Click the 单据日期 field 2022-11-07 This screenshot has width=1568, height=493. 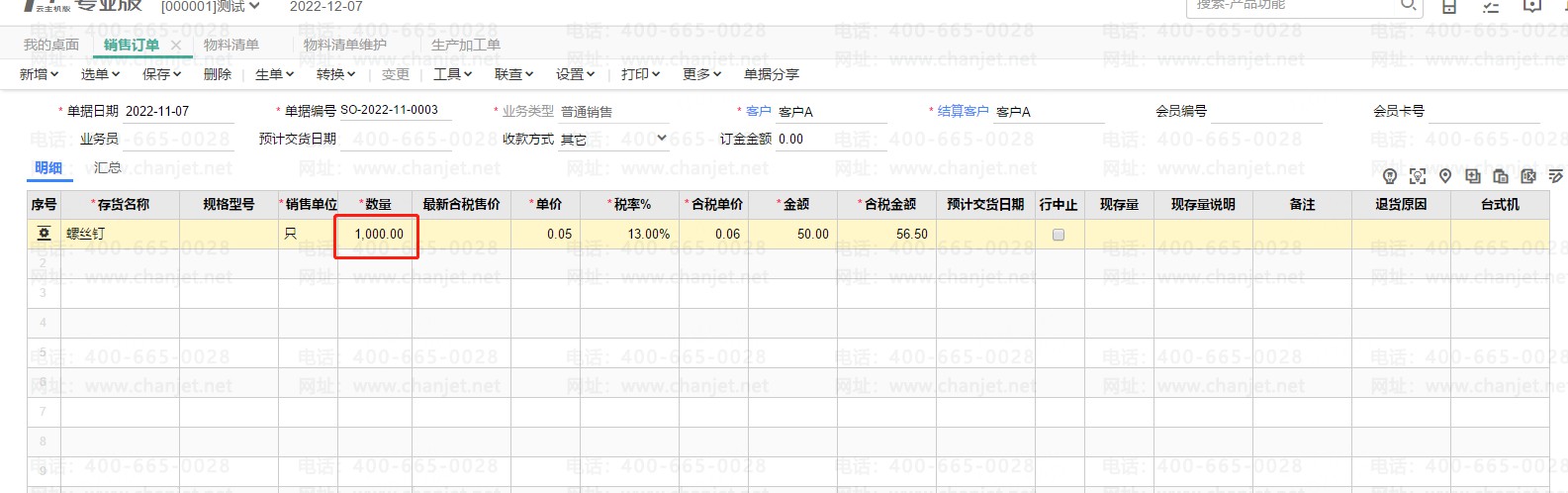179,111
